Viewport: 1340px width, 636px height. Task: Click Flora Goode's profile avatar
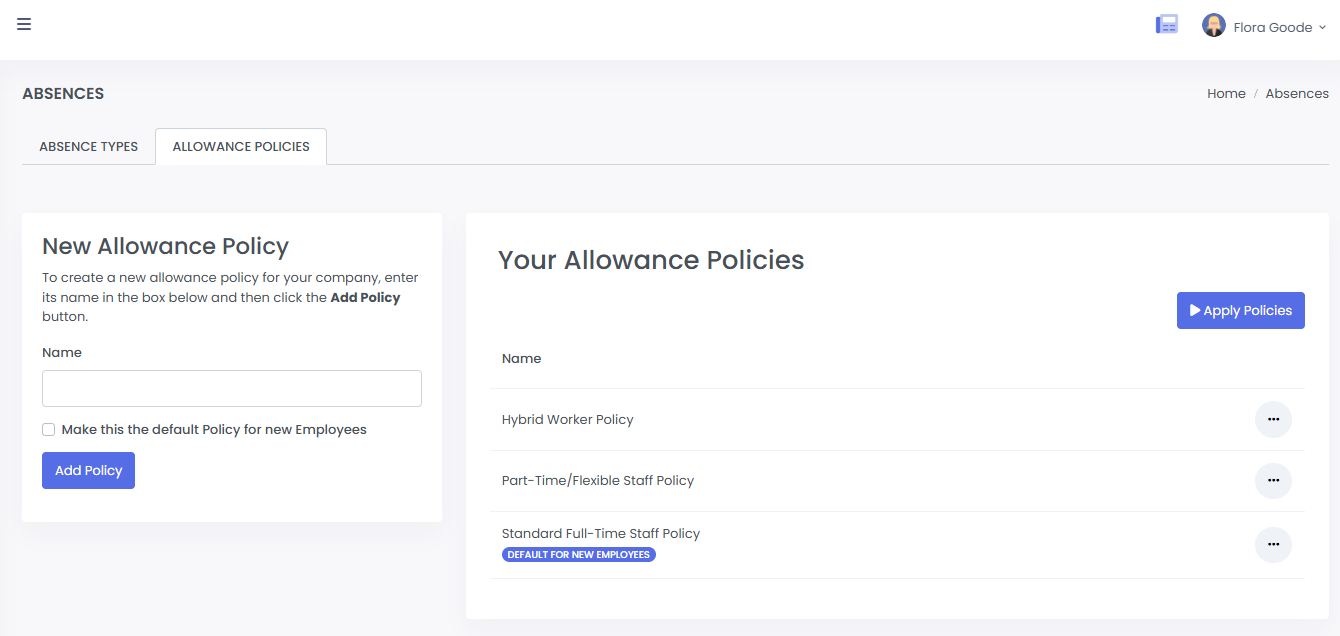click(1213, 25)
